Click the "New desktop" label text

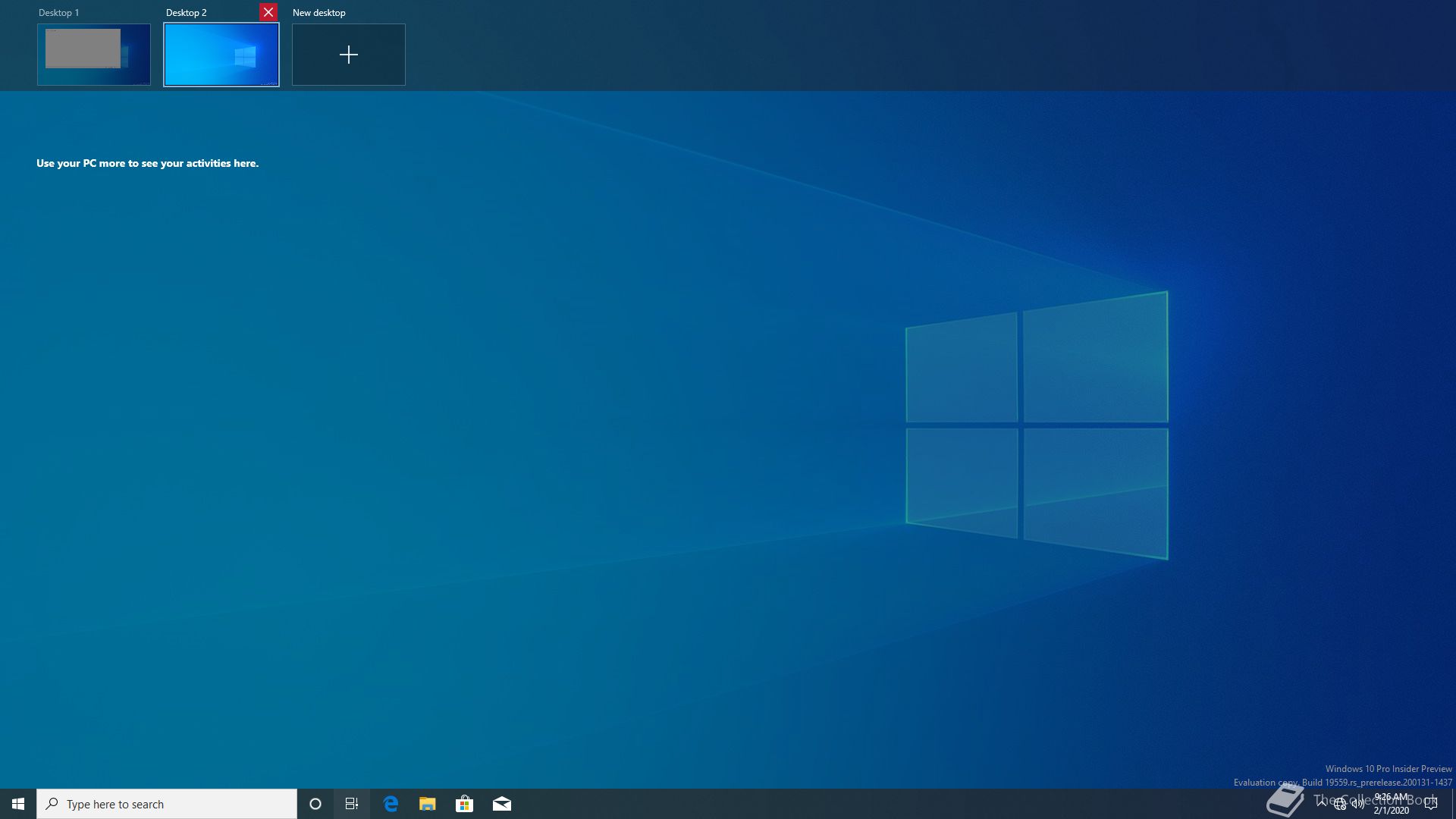pyautogui.click(x=318, y=13)
